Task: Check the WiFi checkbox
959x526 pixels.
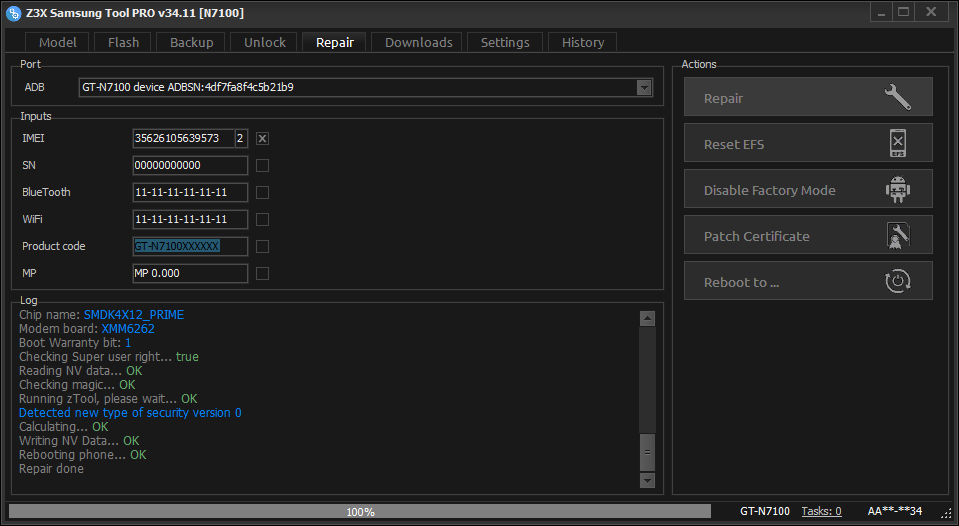Action: click(x=262, y=220)
